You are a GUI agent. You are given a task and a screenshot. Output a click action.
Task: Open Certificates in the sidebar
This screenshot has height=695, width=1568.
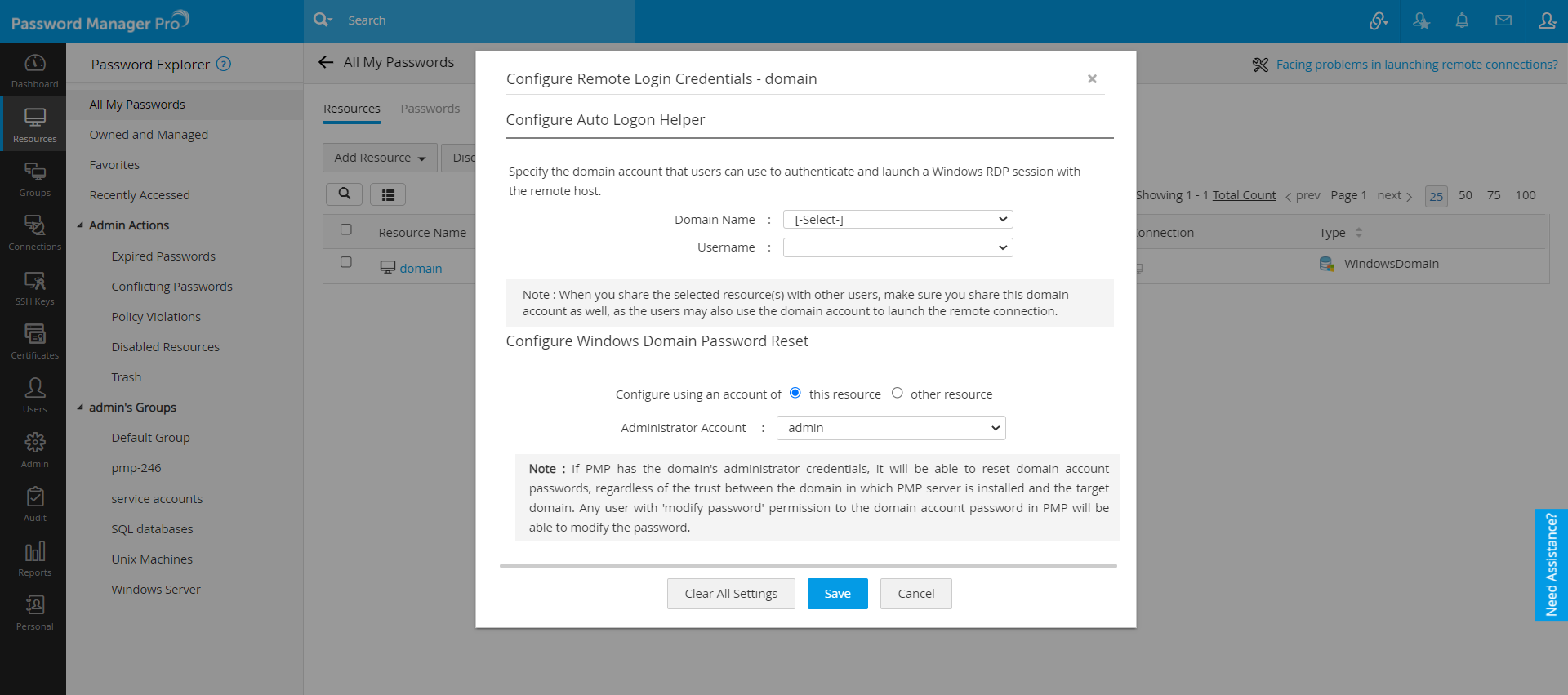click(34, 341)
